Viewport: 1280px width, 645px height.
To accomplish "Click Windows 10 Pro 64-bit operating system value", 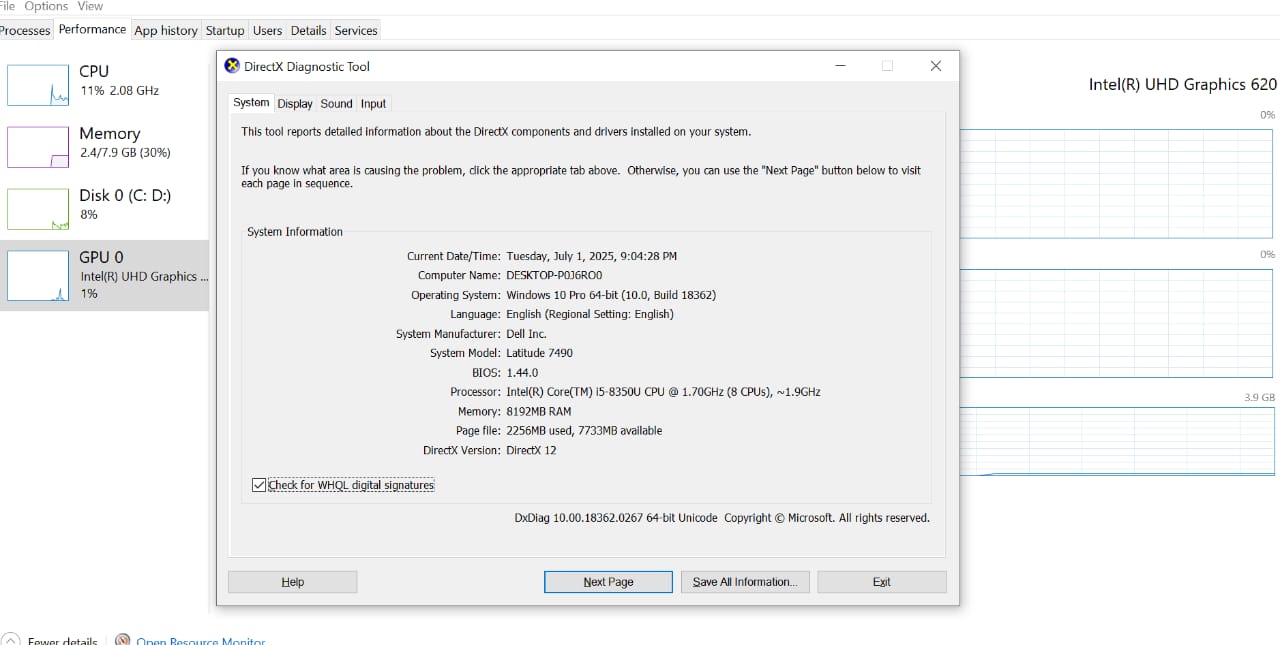I will 611,295.
